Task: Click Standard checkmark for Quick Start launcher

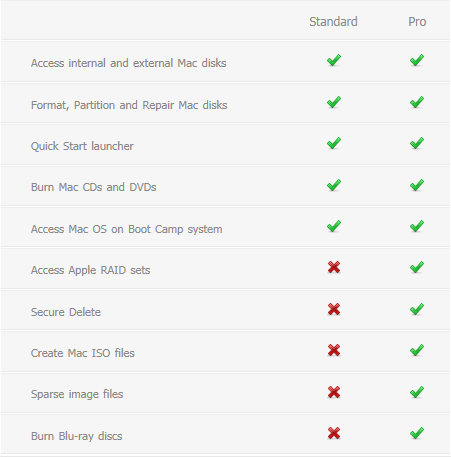Action: coord(334,143)
